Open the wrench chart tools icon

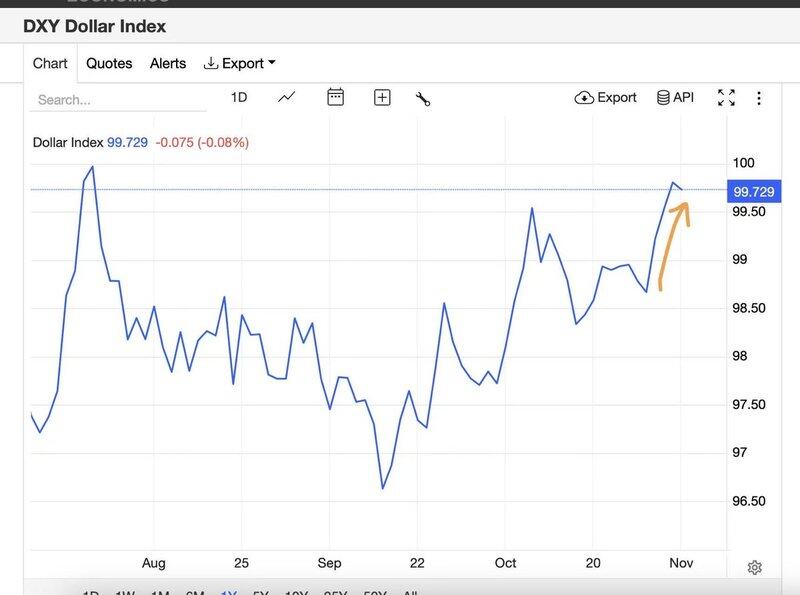tap(422, 98)
